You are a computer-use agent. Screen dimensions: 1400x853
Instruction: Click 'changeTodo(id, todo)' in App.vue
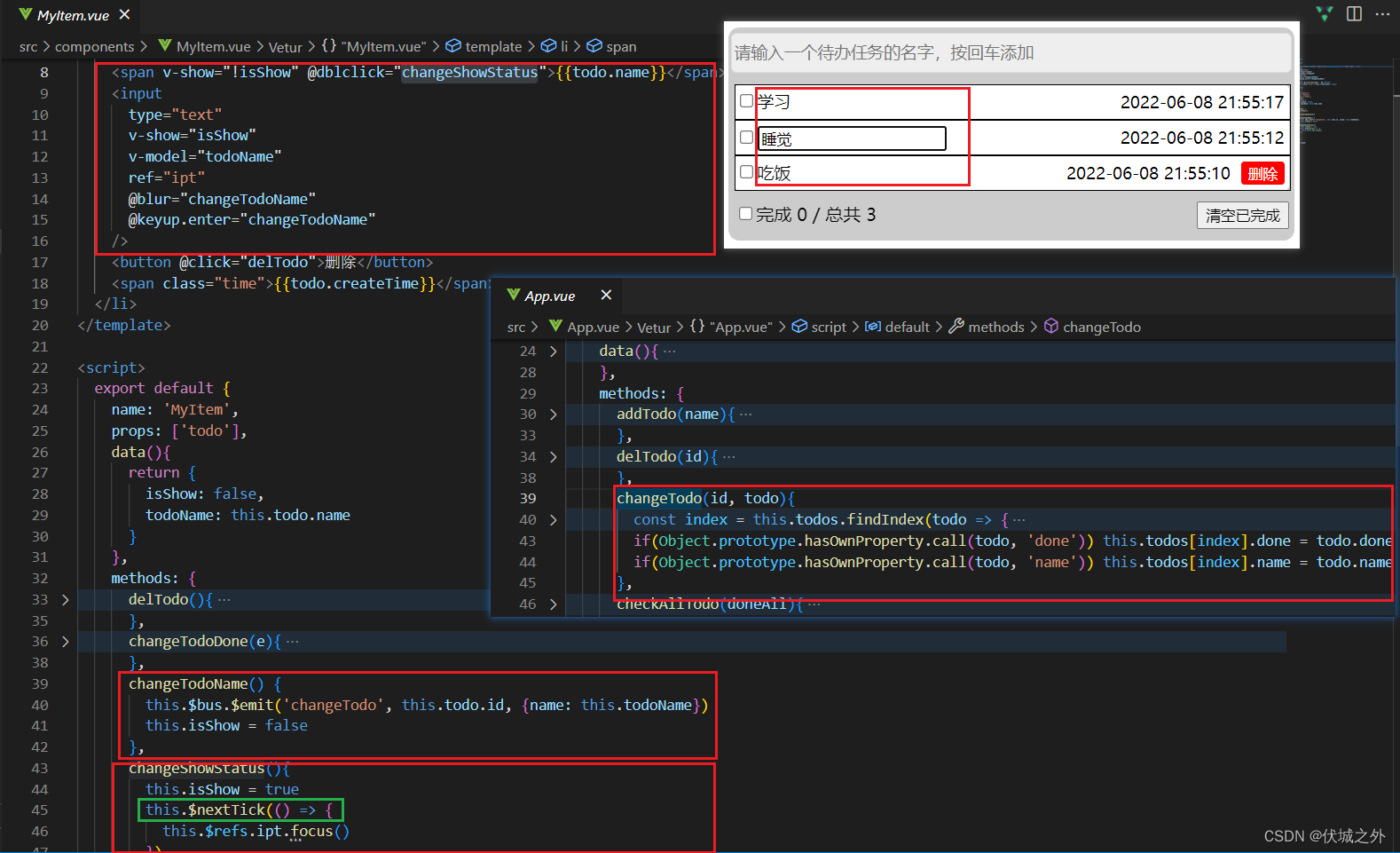click(702, 498)
